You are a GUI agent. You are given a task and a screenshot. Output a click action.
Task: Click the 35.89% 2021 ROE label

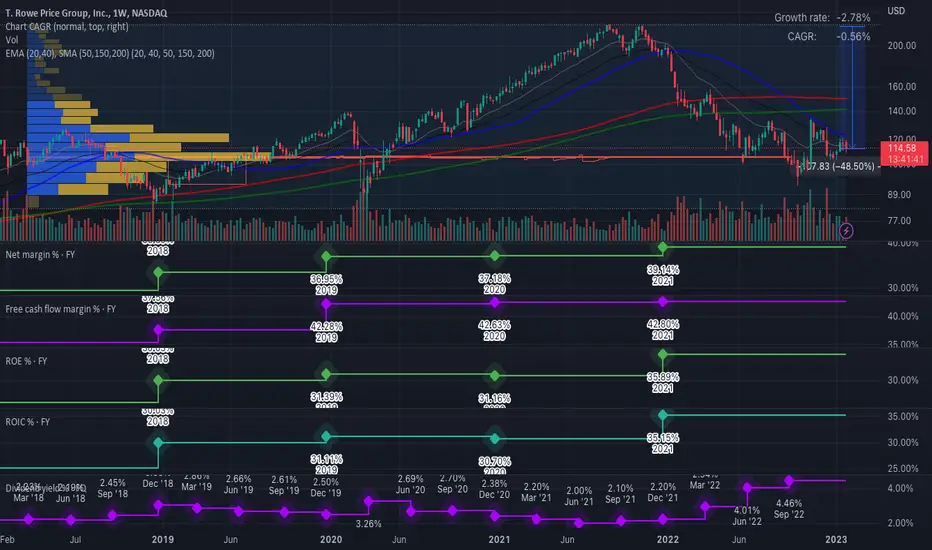pyautogui.click(x=663, y=382)
